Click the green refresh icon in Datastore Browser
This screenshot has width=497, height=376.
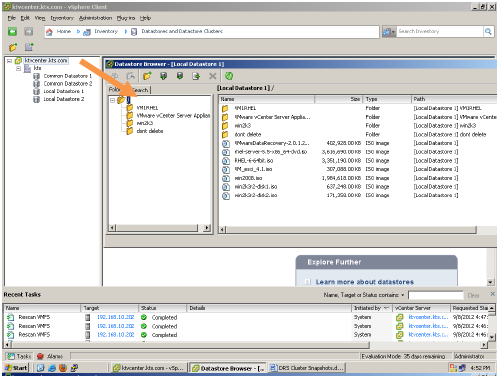(x=229, y=76)
